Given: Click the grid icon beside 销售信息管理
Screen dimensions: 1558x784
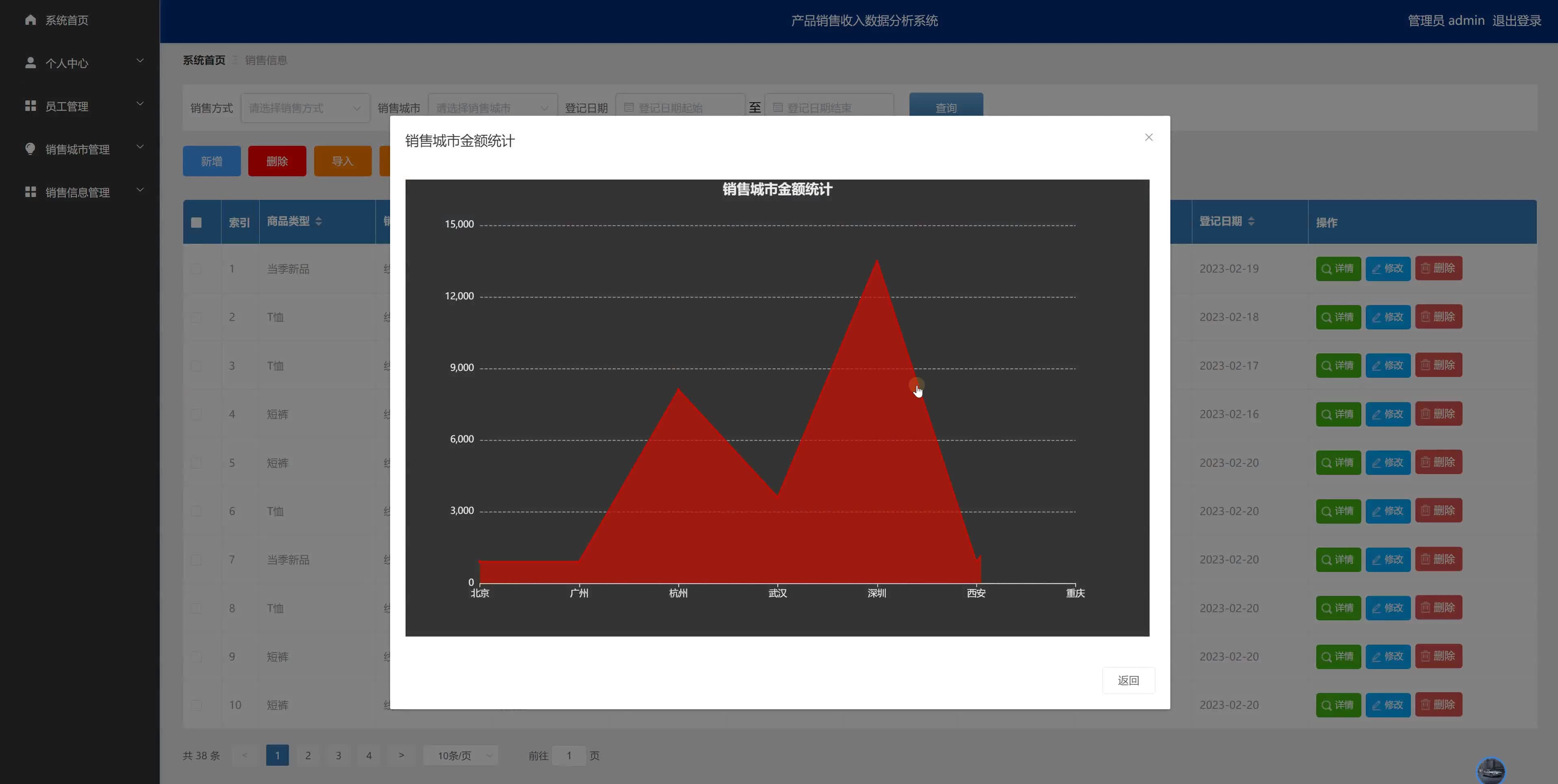Looking at the screenshot, I should (x=30, y=192).
